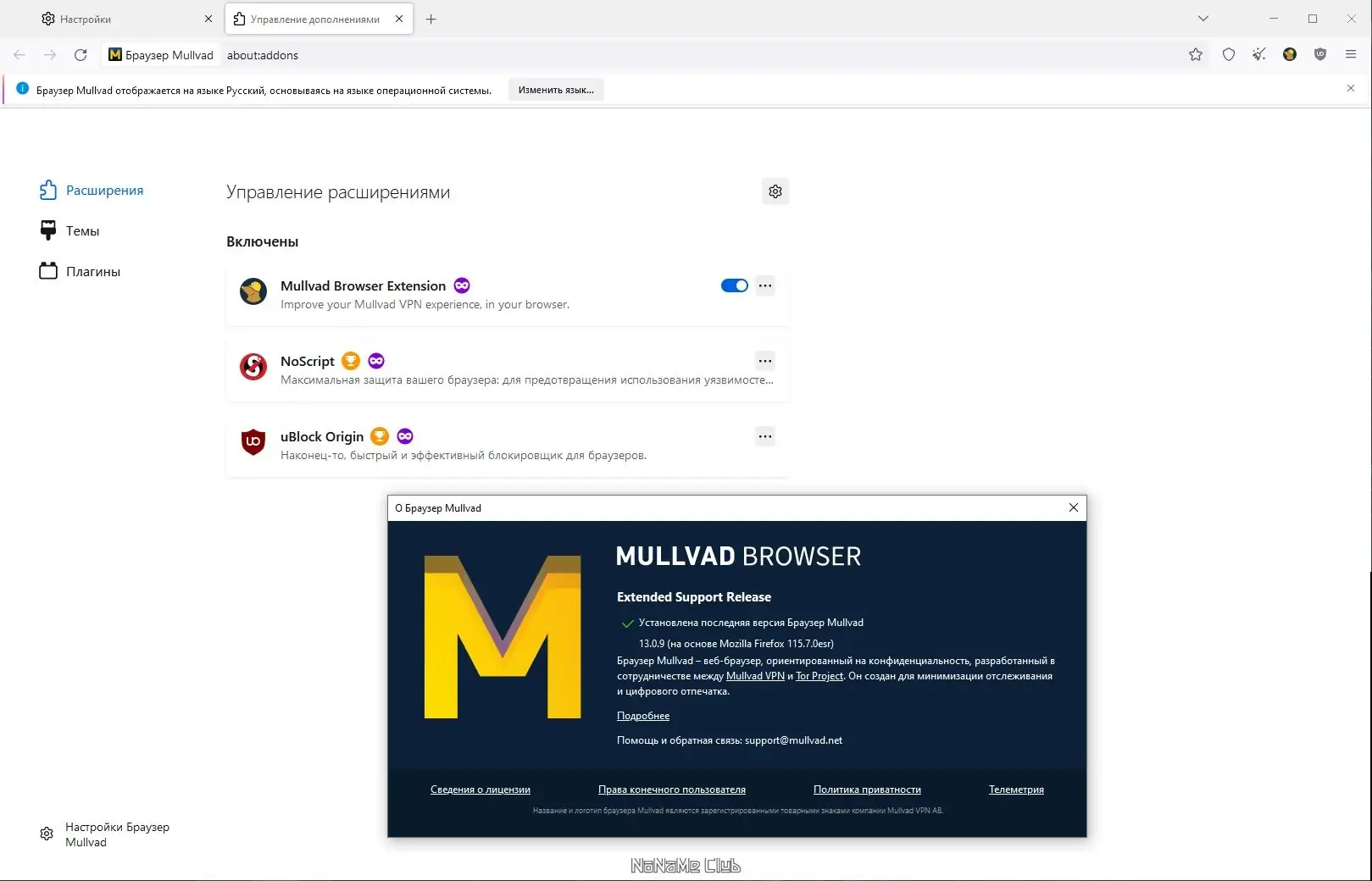Click the Mullvad Browser Extension logo icon
This screenshot has width=1372, height=881.
pyautogui.click(x=253, y=291)
